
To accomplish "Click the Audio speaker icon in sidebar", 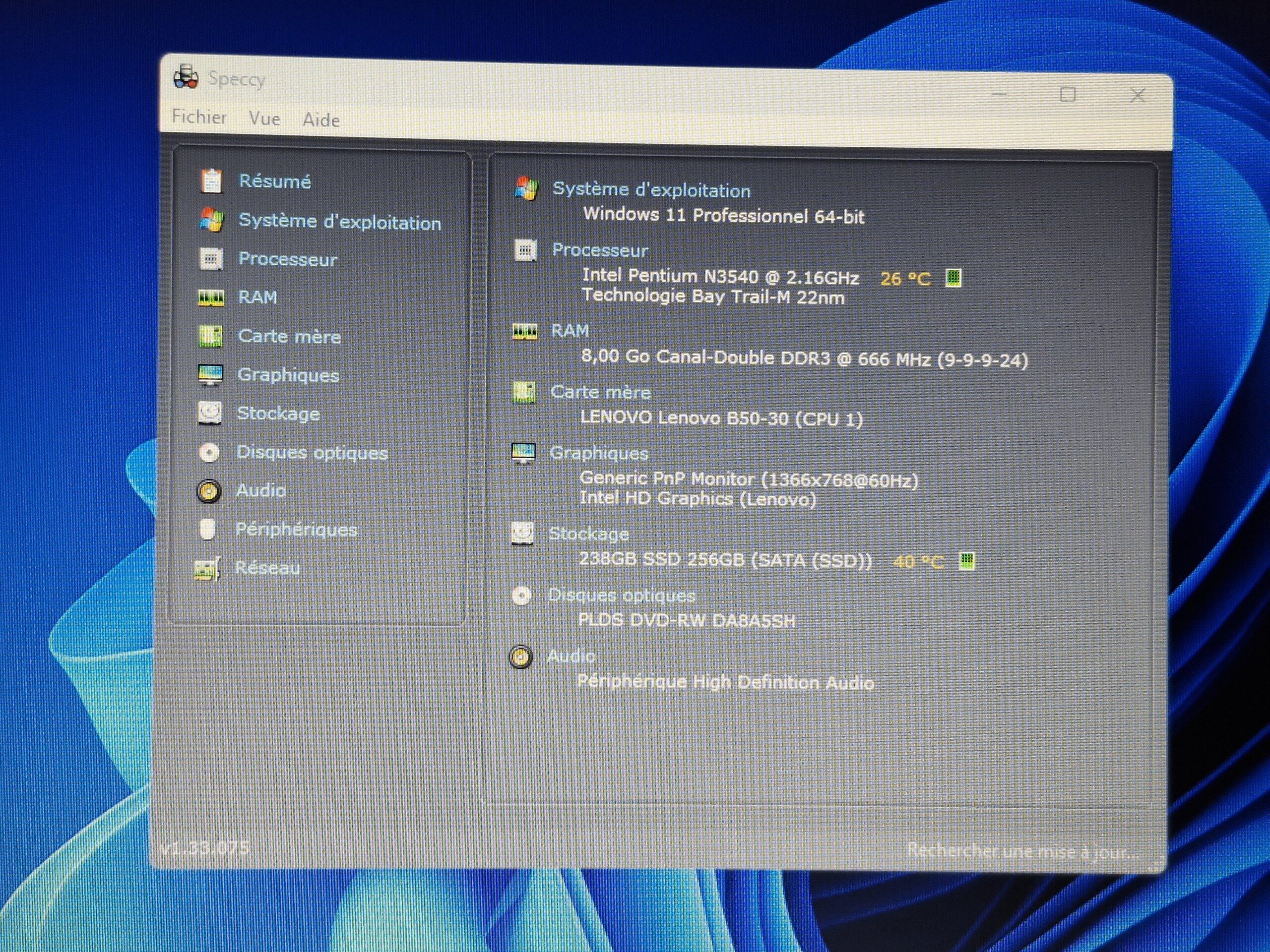I will coord(209,491).
